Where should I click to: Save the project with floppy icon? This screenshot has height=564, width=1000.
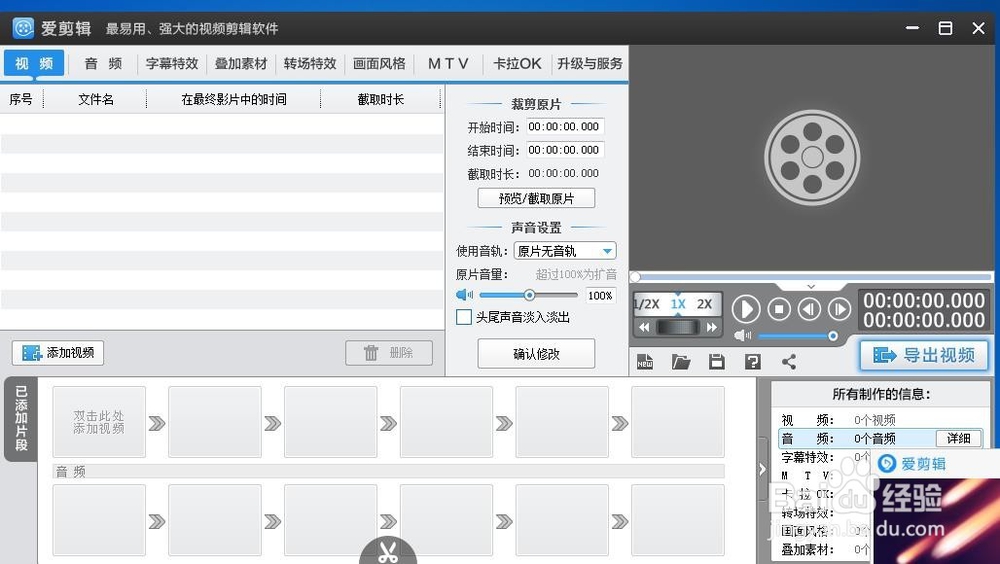click(717, 362)
